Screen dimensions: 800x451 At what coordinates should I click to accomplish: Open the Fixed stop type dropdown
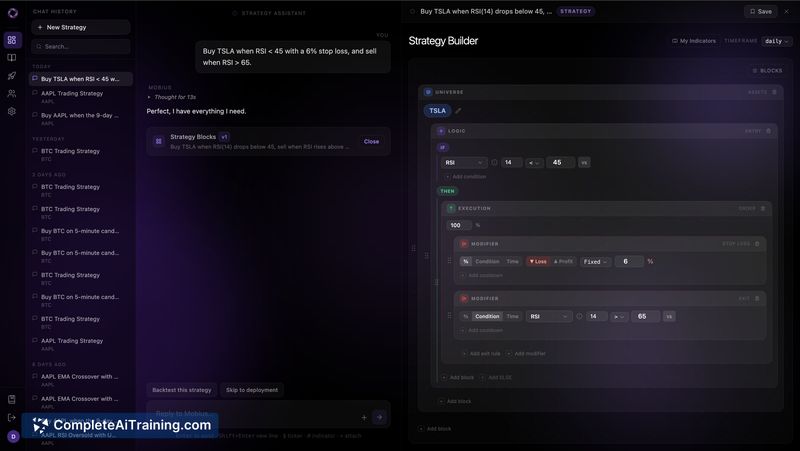point(595,262)
